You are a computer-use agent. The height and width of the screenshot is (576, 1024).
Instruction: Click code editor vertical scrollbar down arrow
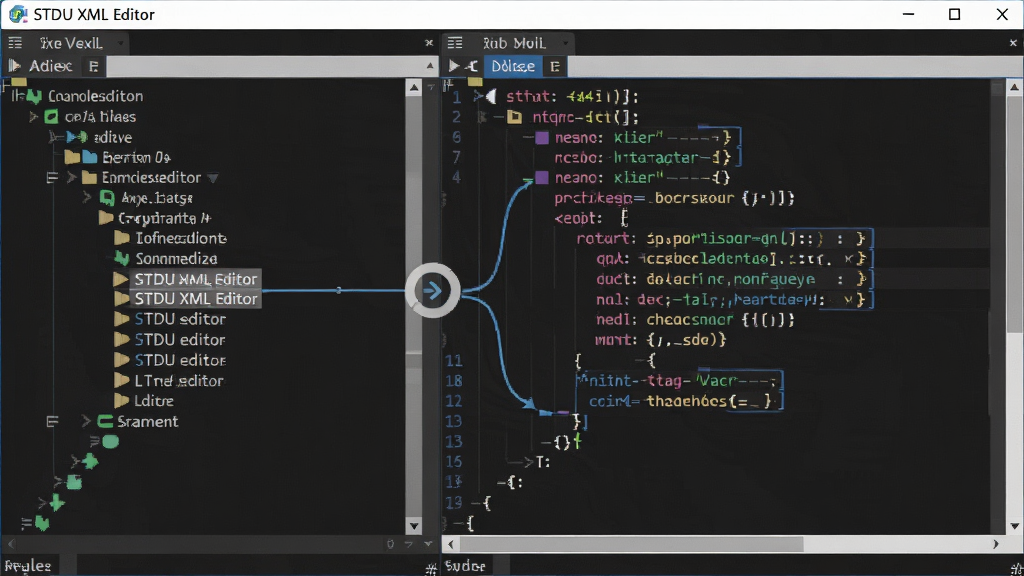(x=1014, y=526)
